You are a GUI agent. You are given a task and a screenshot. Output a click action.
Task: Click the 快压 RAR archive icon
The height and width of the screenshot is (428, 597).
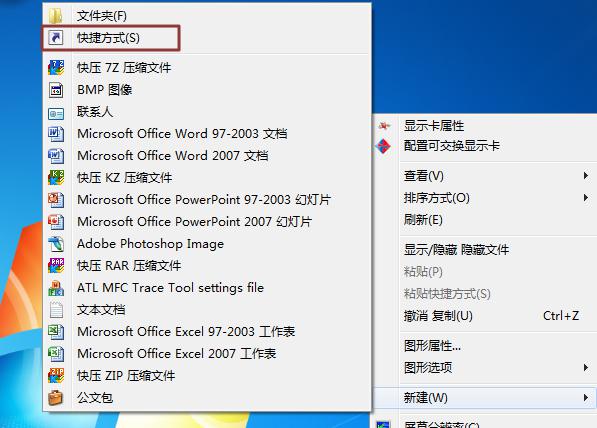coord(56,265)
